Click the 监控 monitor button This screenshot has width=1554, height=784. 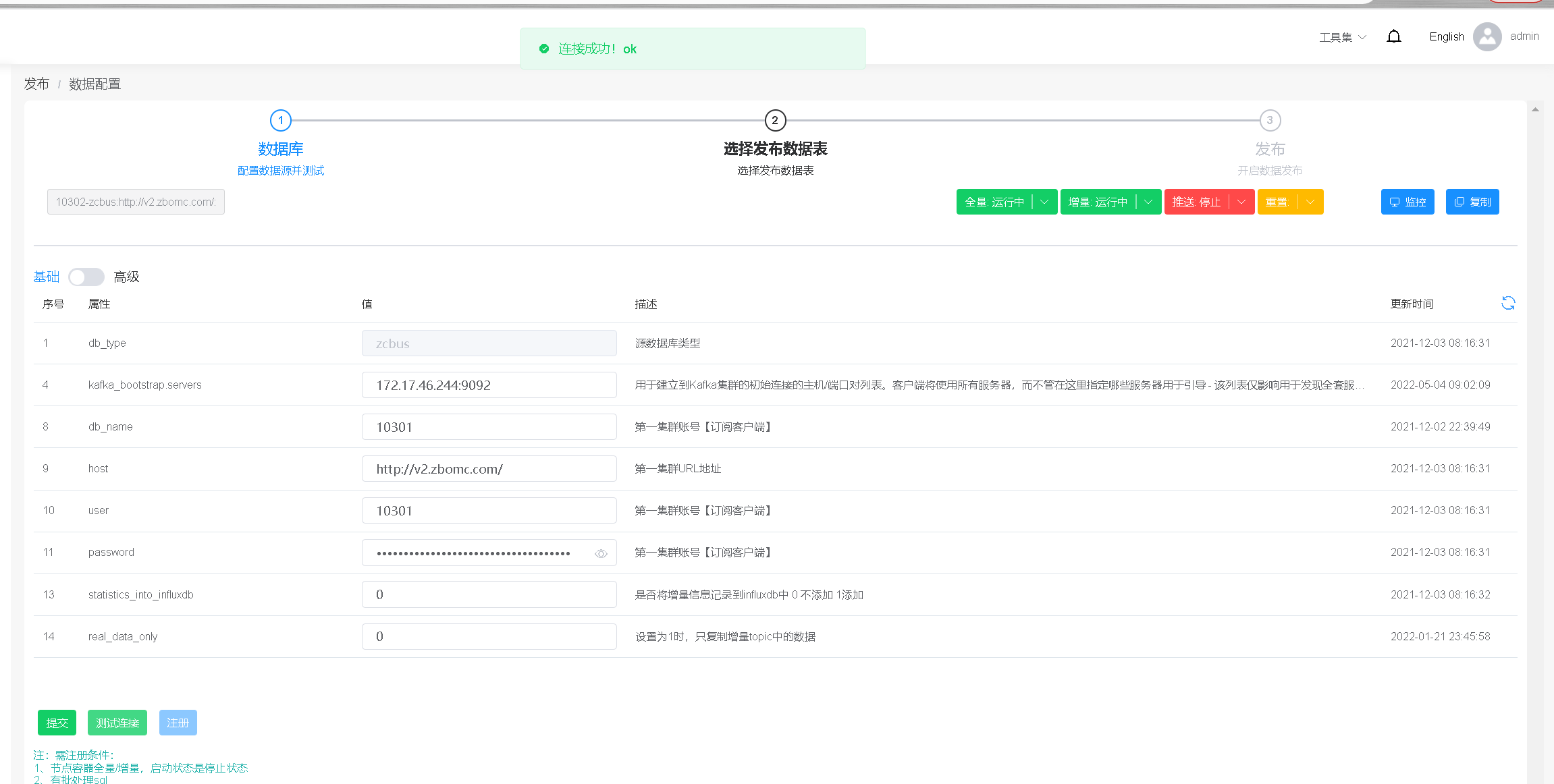tap(1407, 202)
